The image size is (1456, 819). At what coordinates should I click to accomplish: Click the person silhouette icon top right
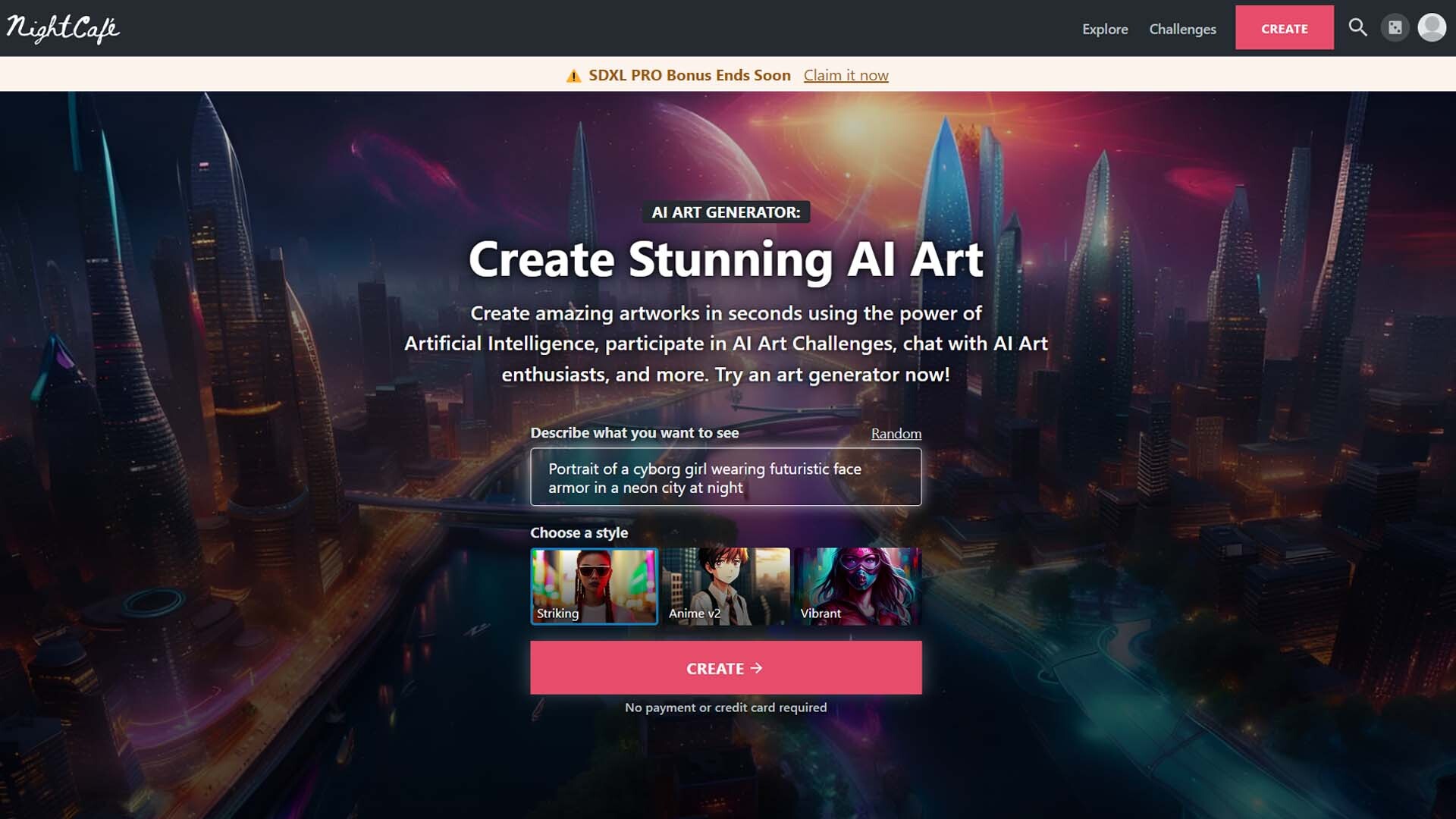(1431, 28)
